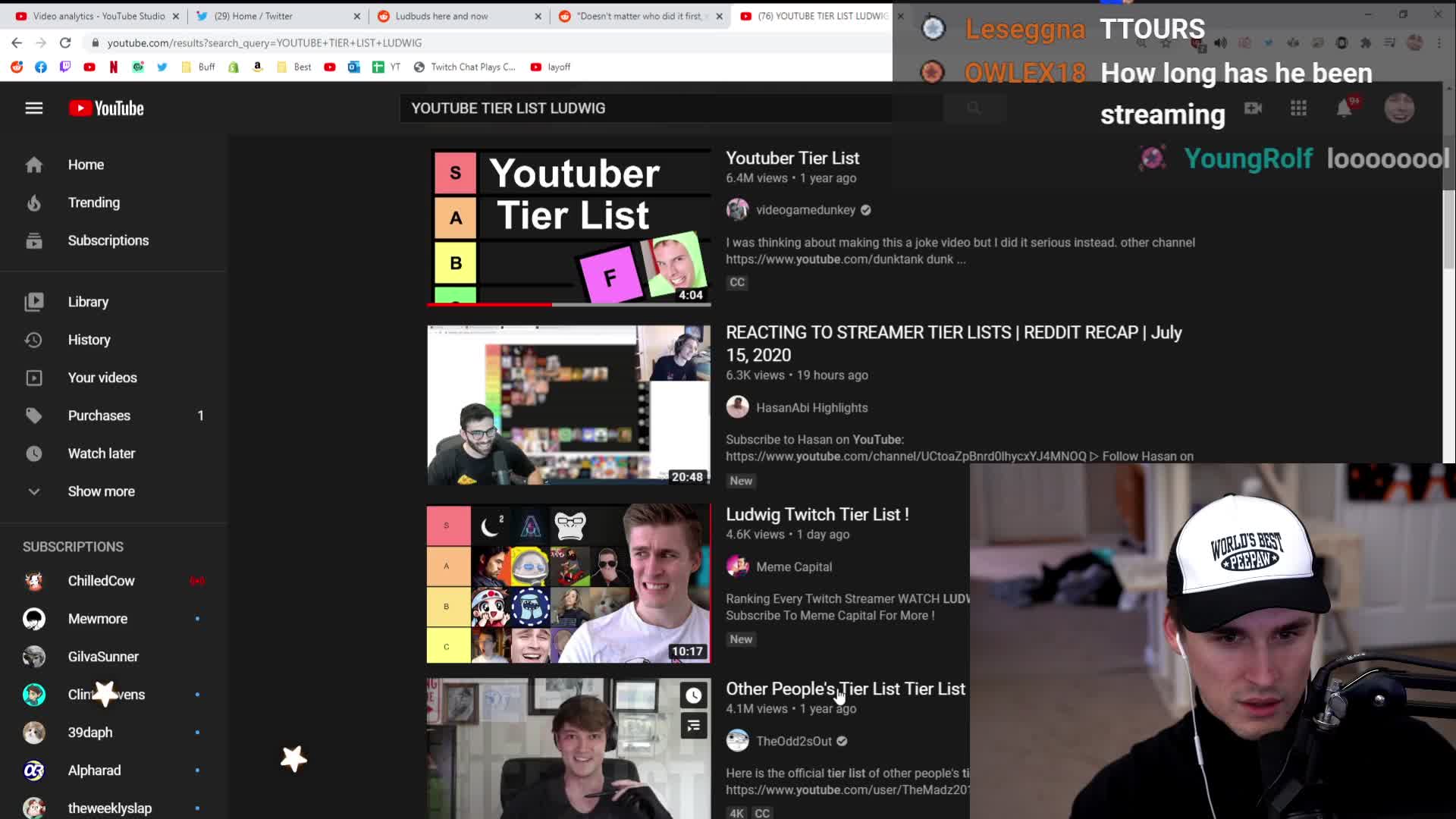This screenshot has width=1456, height=819.
Task: Click the Watch later clock on TheOdd2sOut thumbnail
Action: (693, 695)
